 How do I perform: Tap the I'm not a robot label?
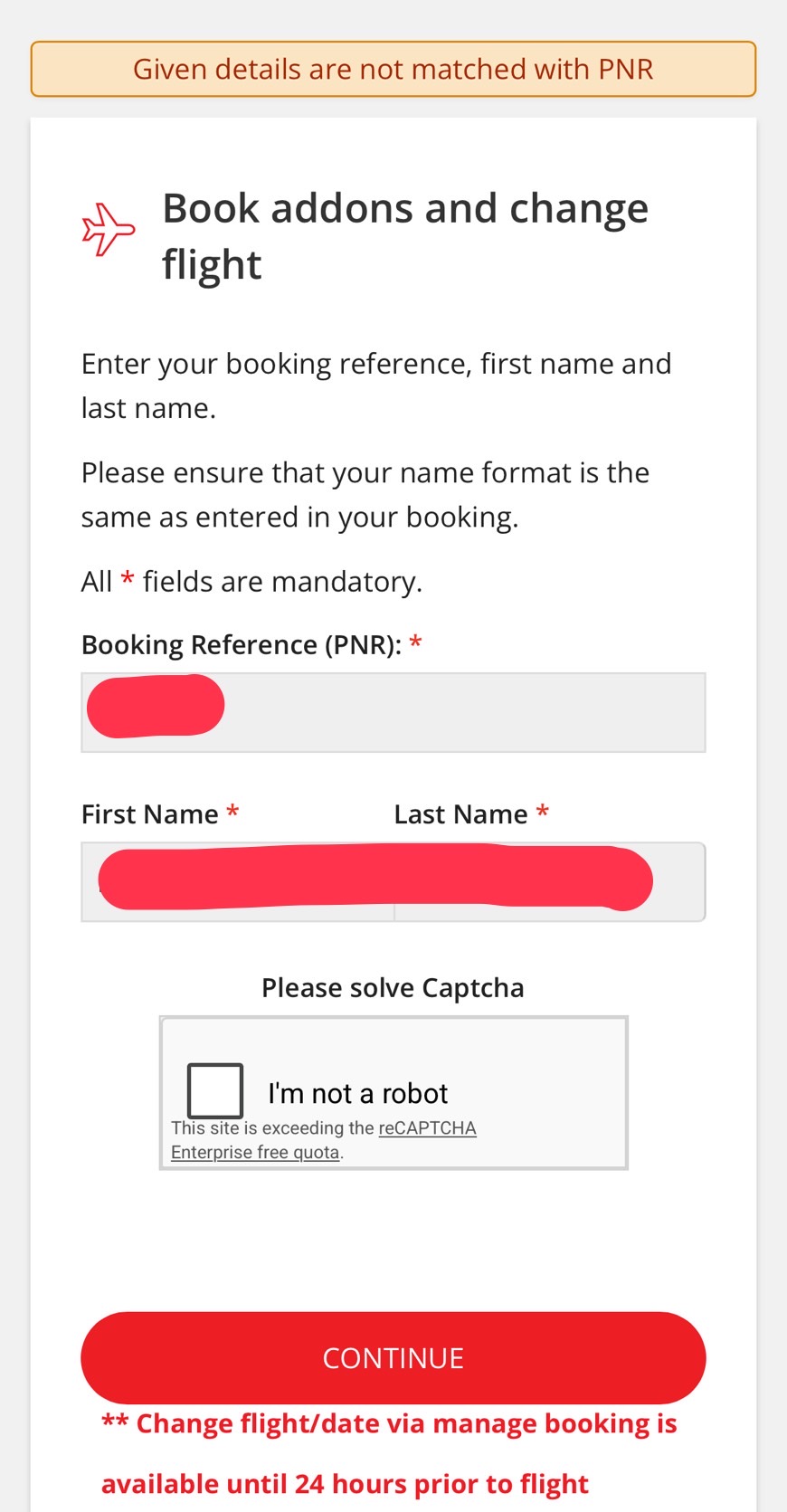point(357,1094)
